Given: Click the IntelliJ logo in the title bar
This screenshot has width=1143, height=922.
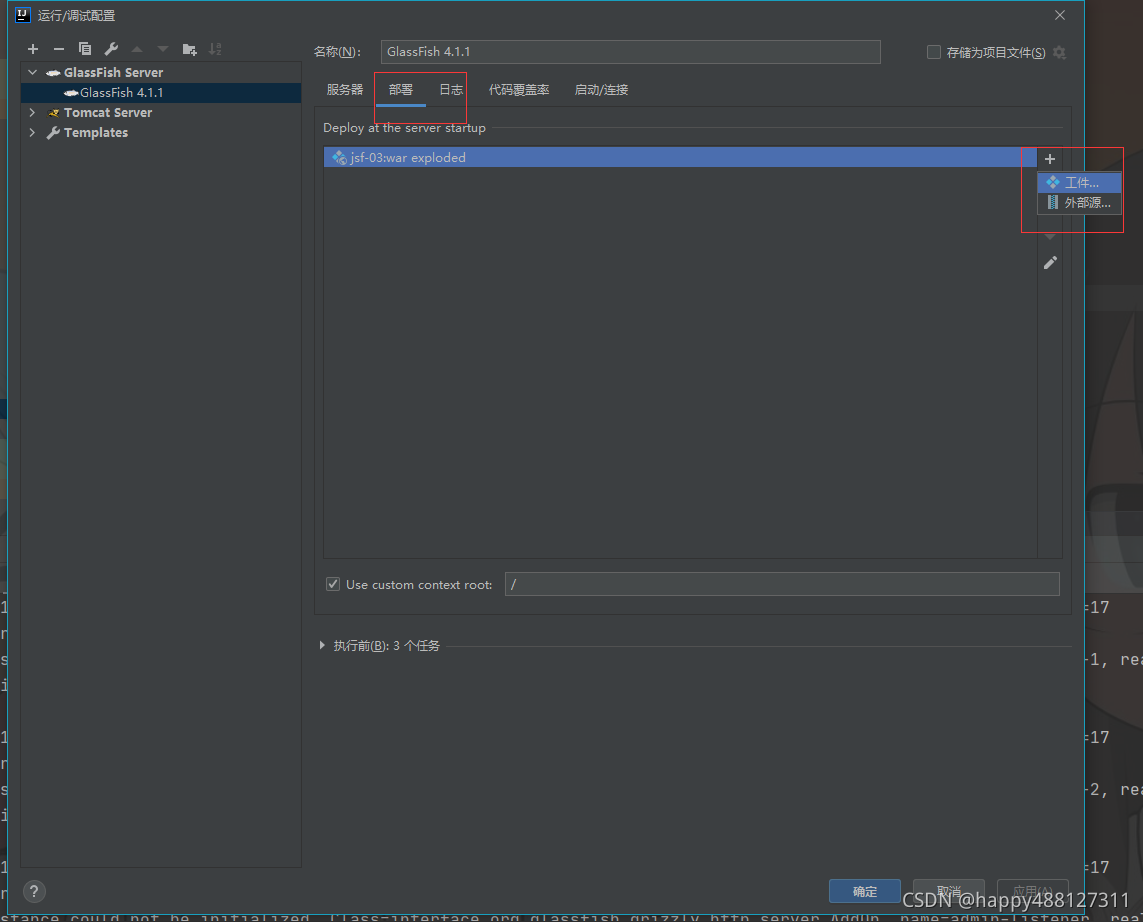Looking at the screenshot, I should (23, 15).
